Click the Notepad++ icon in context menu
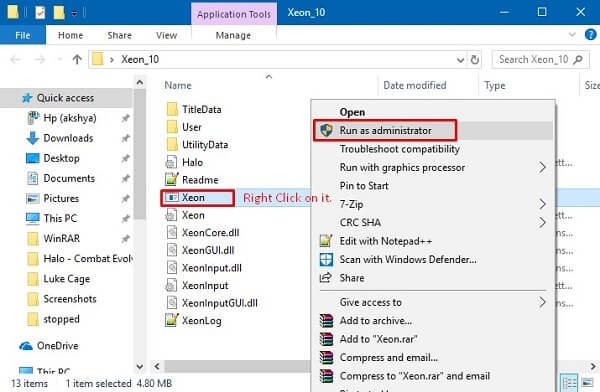Image resolution: width=600 pixels, height=392 pixels. pos(326,241)
